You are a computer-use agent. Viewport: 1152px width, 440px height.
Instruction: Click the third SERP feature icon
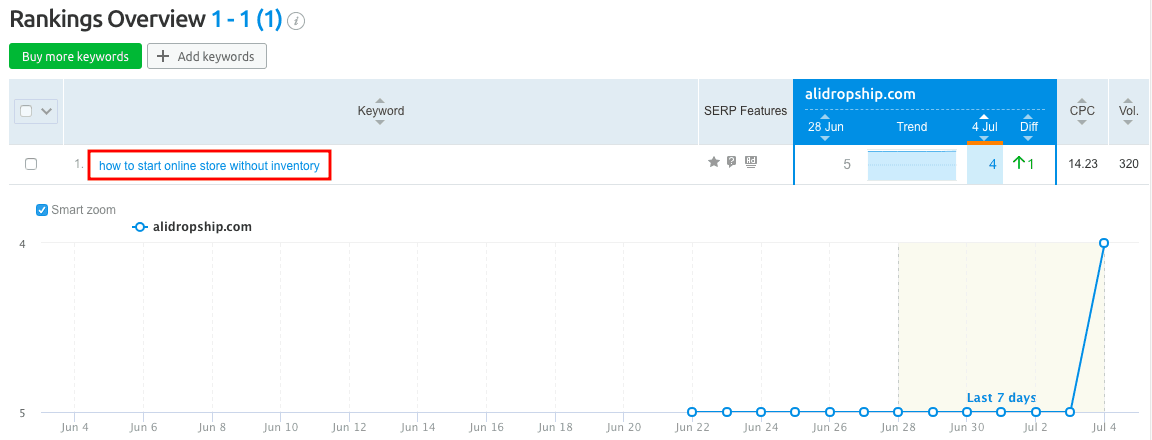[751, 162]
